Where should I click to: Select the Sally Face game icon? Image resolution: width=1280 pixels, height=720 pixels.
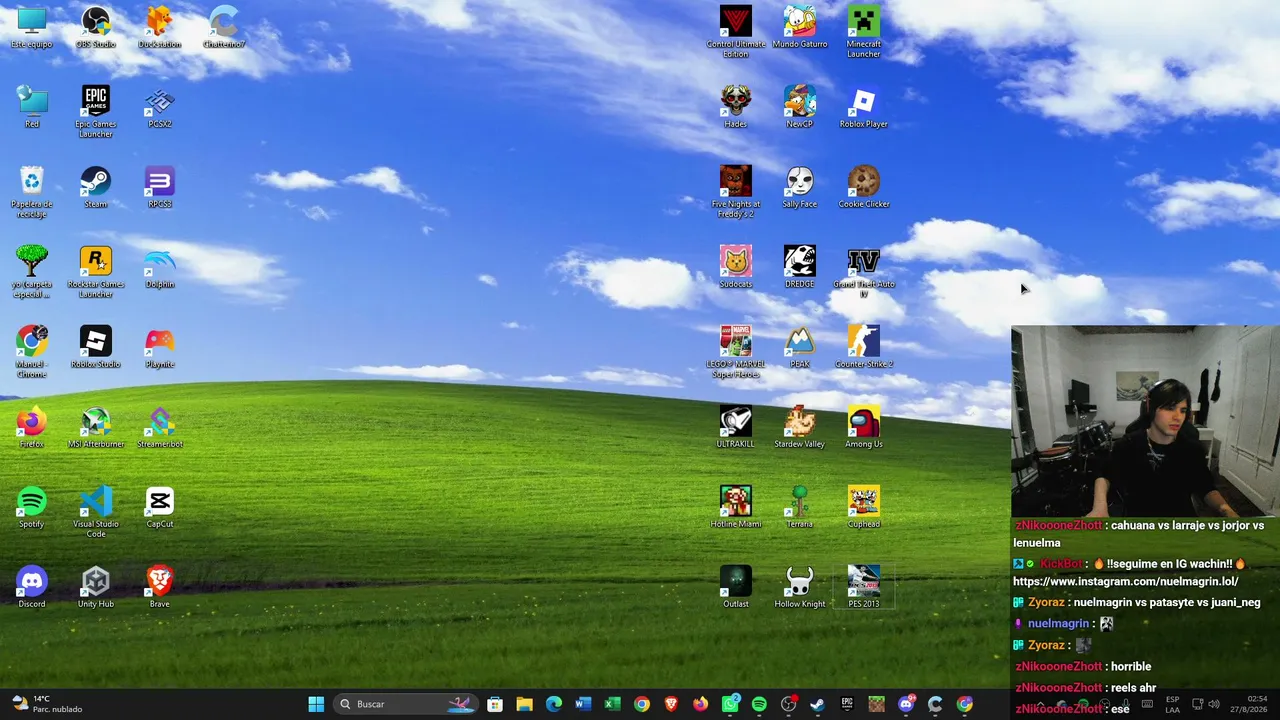[x=800, y=187]
